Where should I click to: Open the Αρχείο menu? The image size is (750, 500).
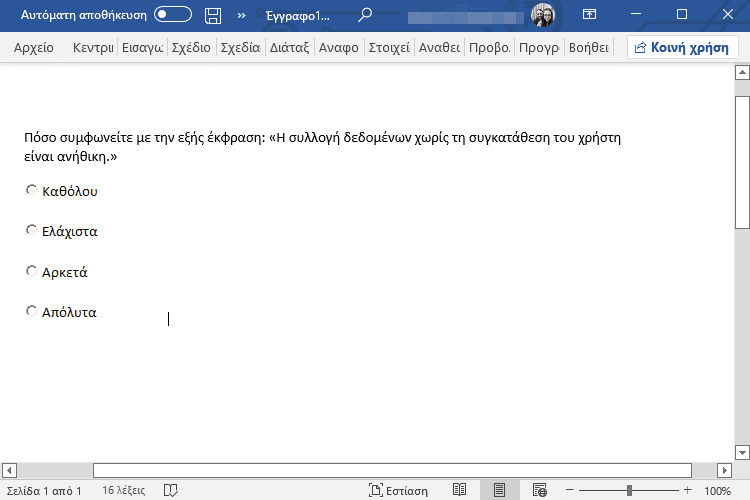(33, 47)
